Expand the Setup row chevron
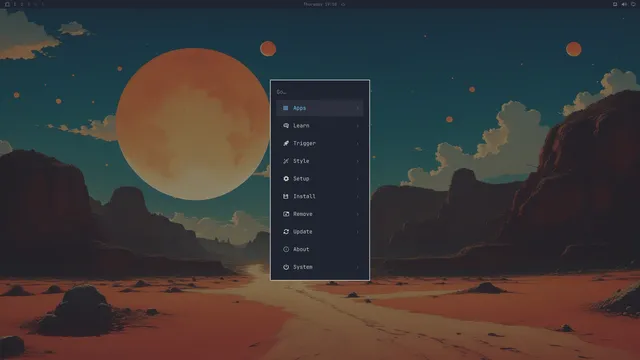The image size is (640, 360). tap(358, 179)
